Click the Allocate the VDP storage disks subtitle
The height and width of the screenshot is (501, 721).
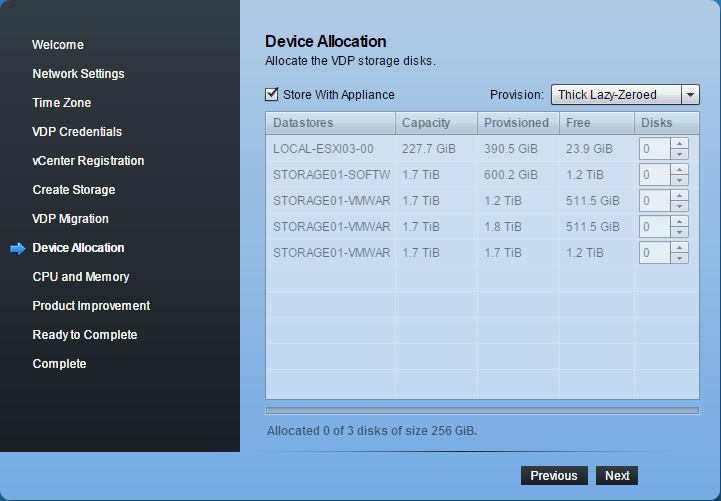point(350,61)
